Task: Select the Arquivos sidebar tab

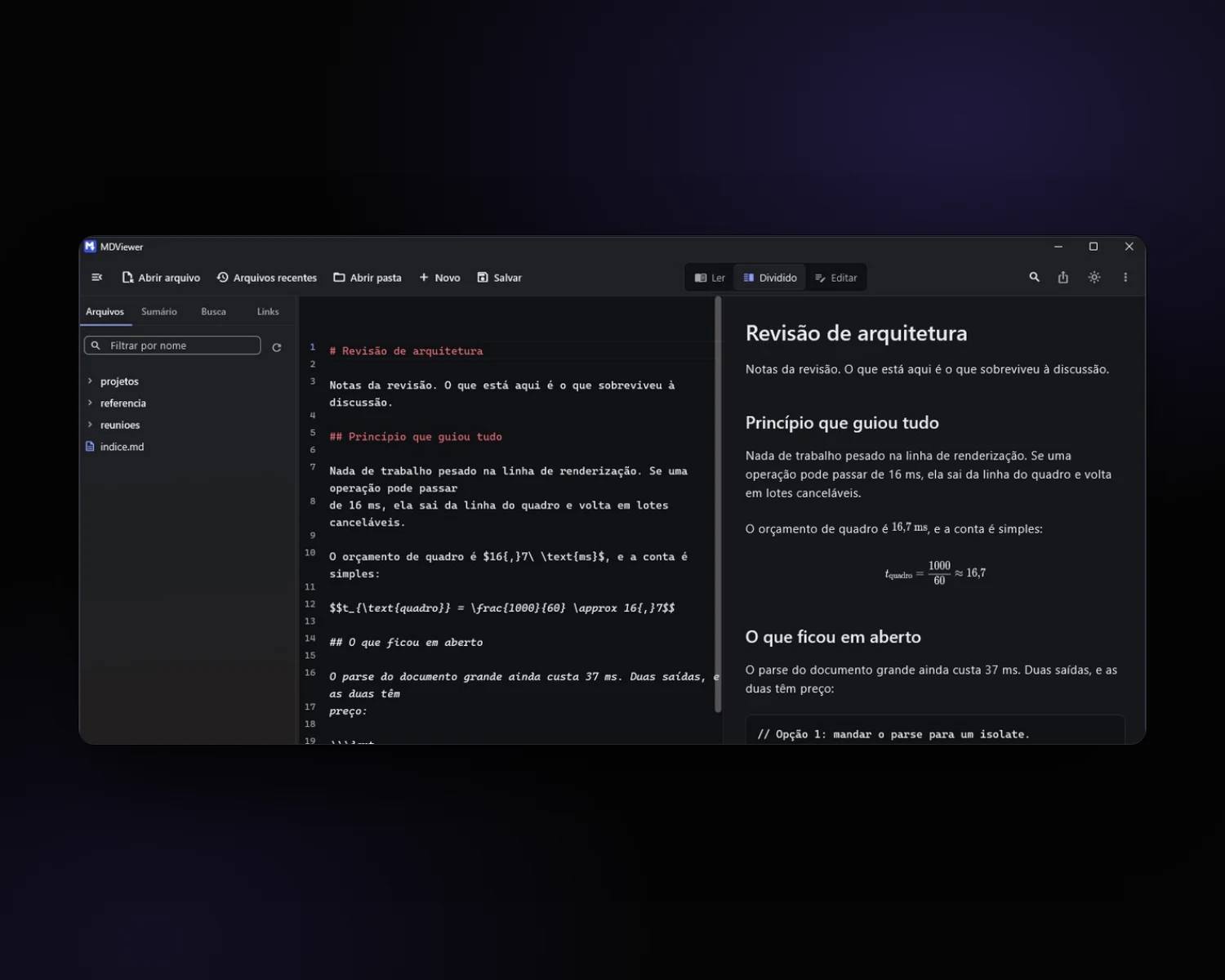Action: (x=105, y=312)
